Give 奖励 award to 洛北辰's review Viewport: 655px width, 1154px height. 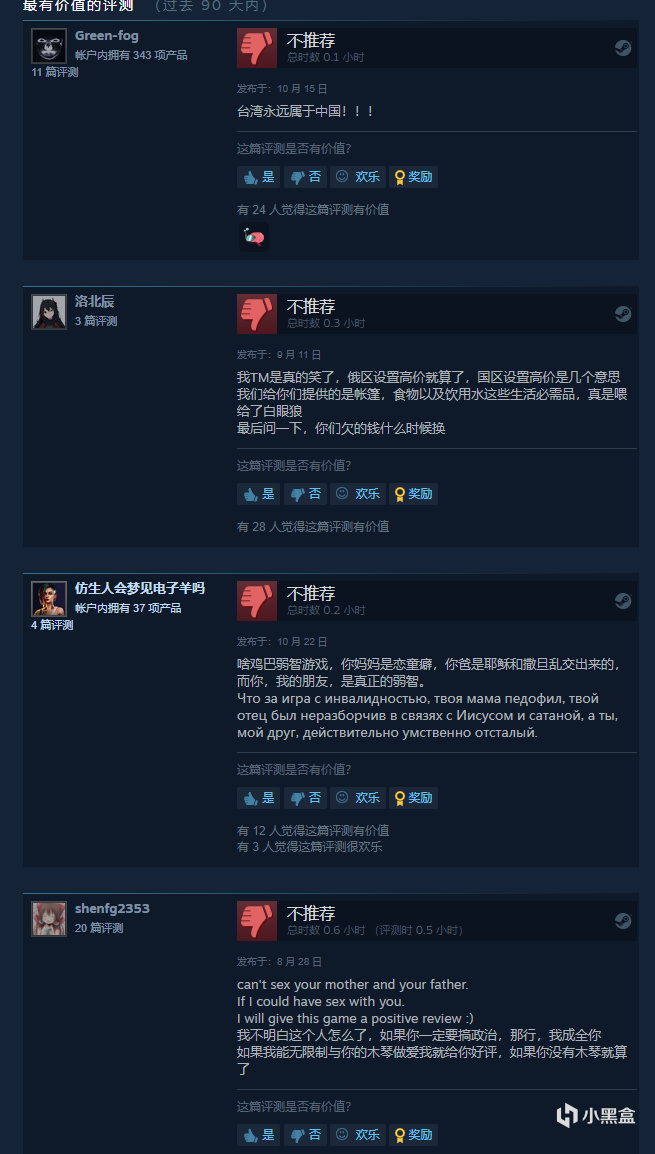point(414,494)
